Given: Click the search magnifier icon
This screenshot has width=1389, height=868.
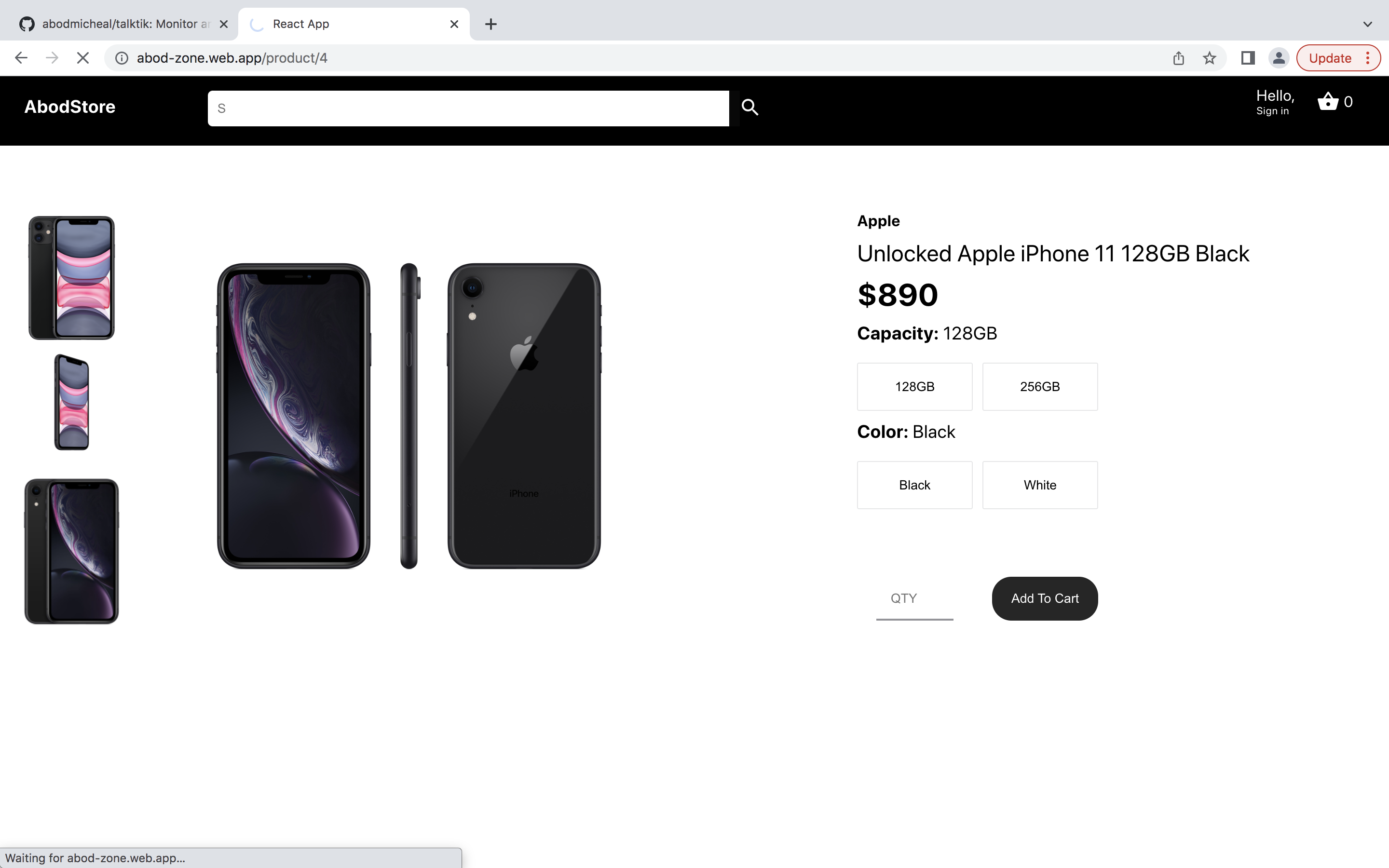Looking at the screenshot, I should coord(749,107).
